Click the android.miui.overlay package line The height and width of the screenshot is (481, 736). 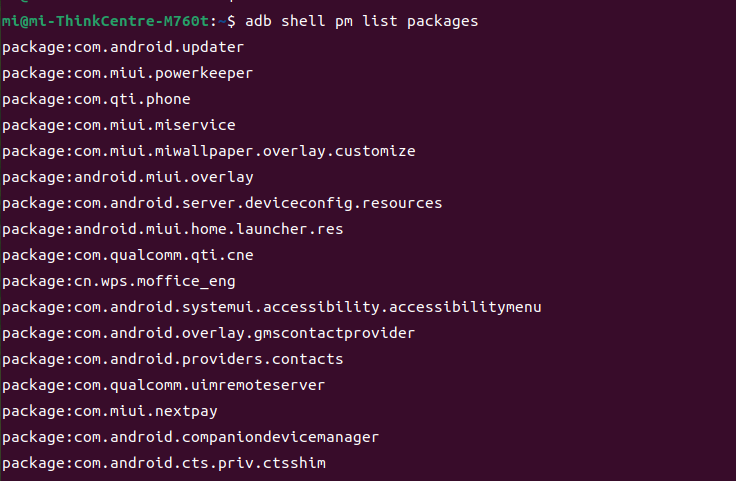pos(128,177)
